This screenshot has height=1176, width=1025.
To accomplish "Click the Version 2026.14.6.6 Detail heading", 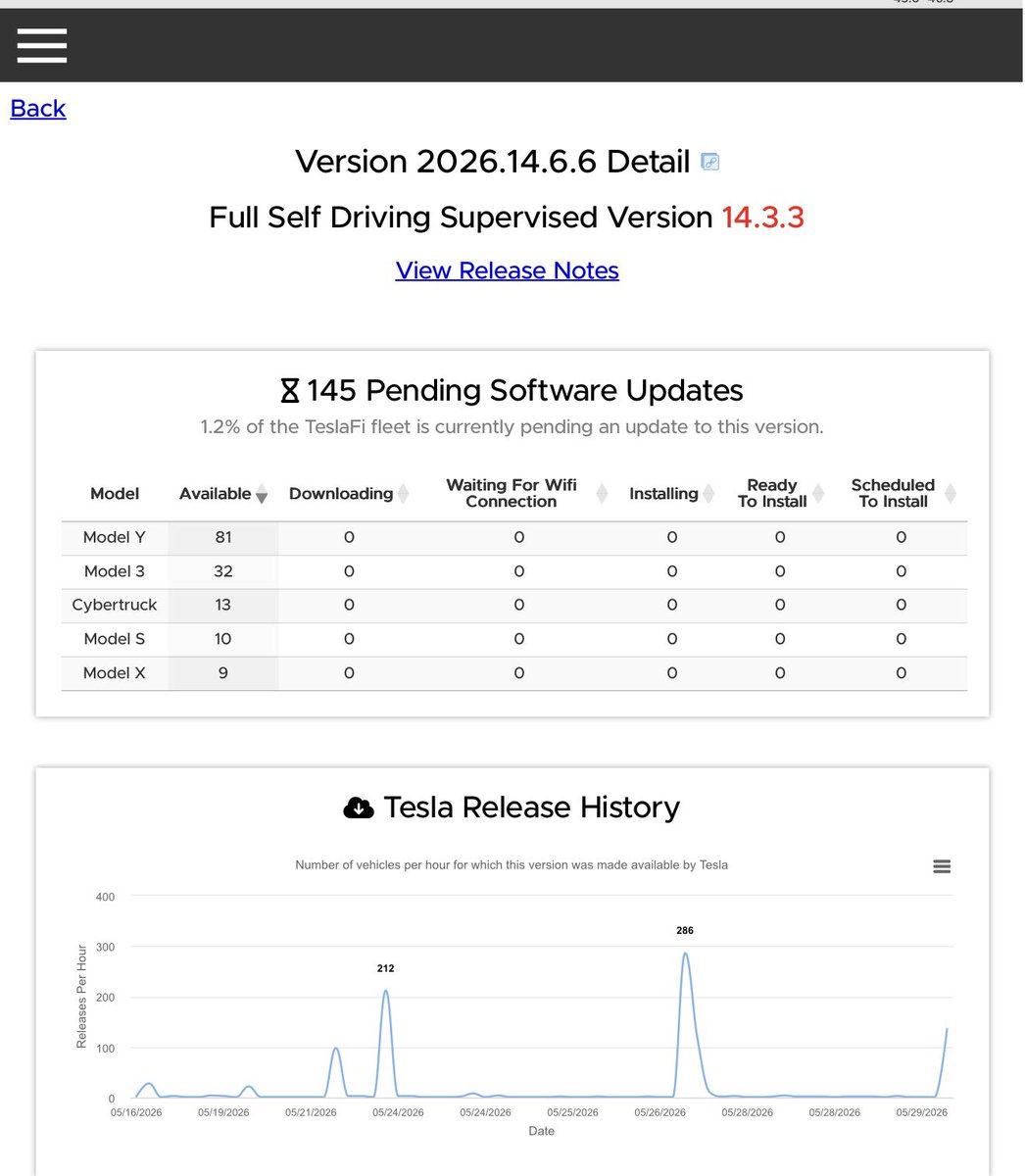I will (493, 162).
